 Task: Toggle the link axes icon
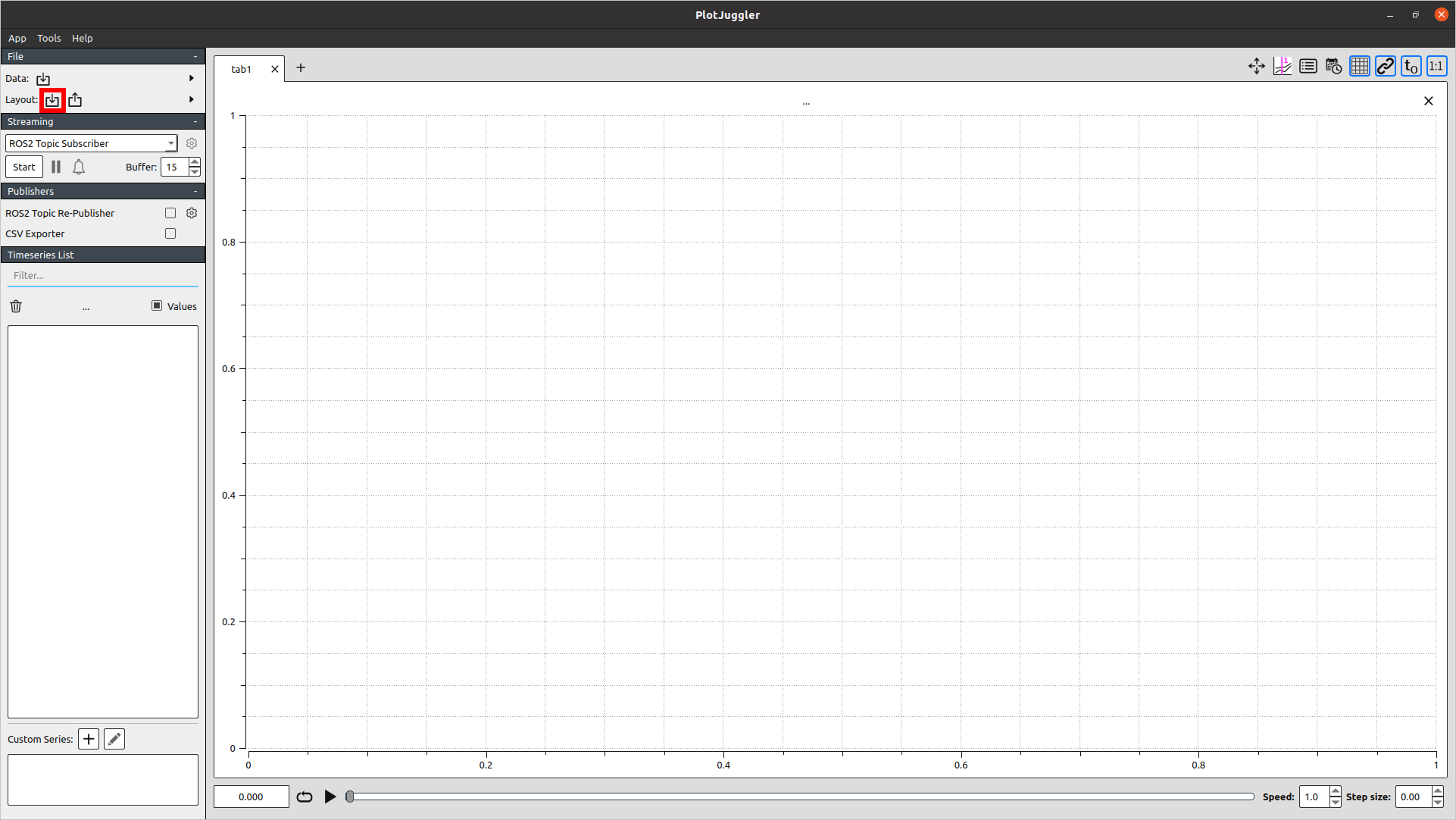[x=1386, y=67]
